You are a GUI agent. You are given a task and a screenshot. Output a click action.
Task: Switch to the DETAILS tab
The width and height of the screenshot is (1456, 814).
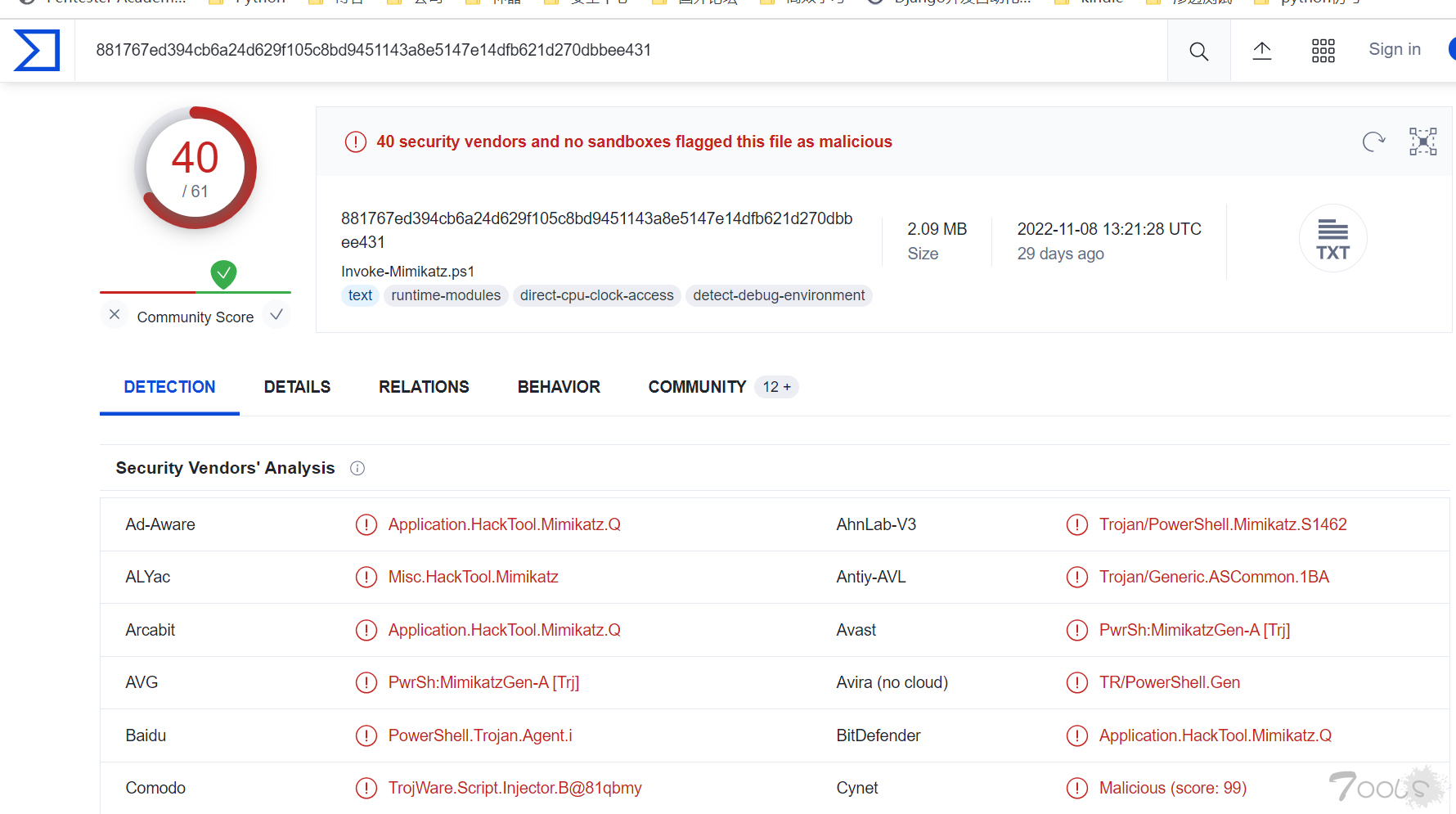coord(297,387)
